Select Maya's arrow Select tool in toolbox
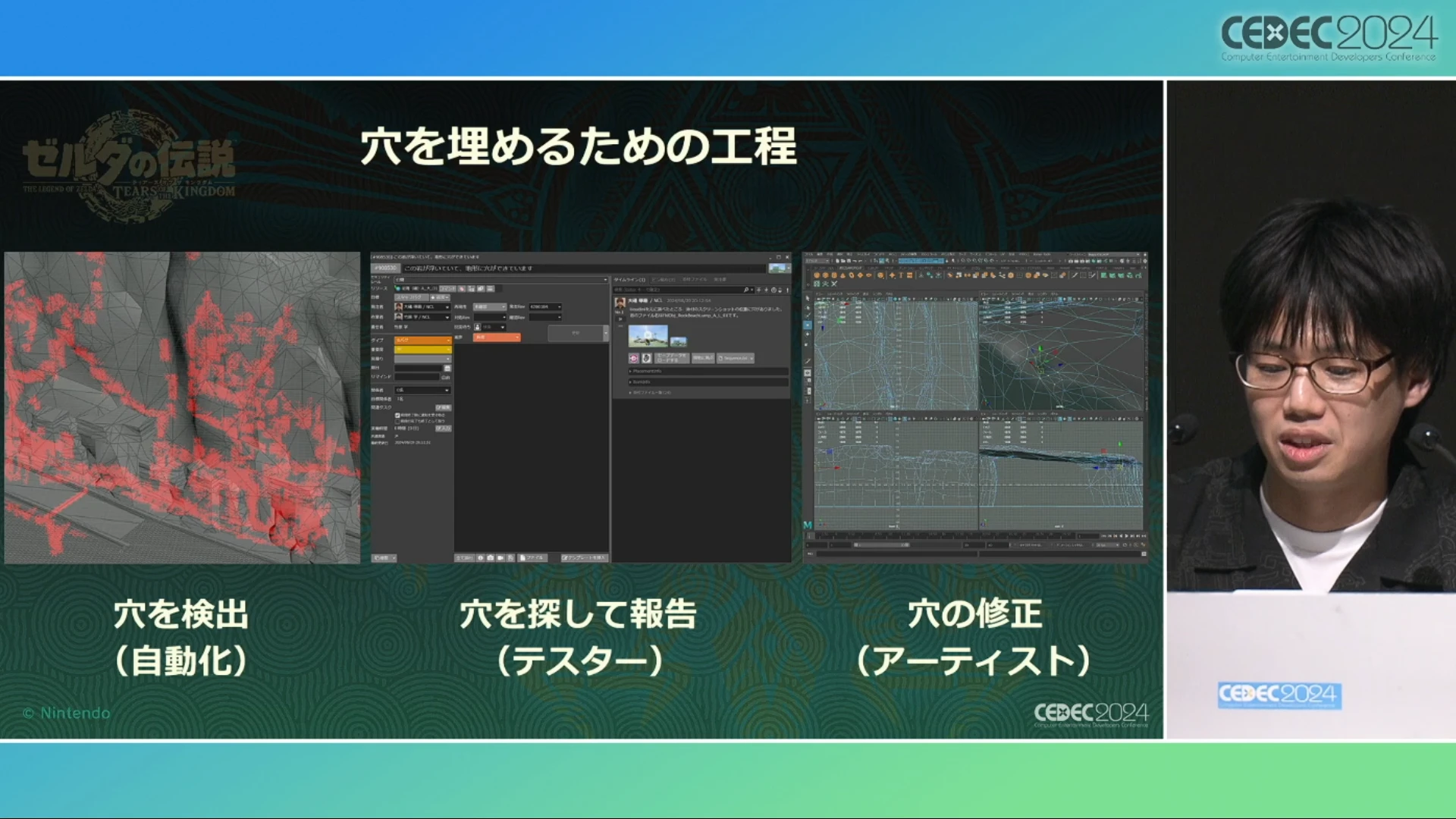 point(808,298)
